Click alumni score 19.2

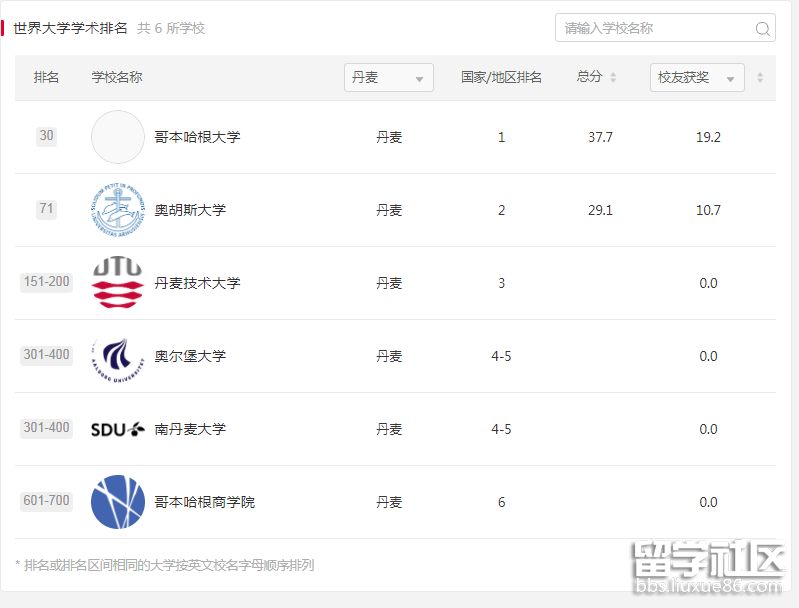pos(708,137)
